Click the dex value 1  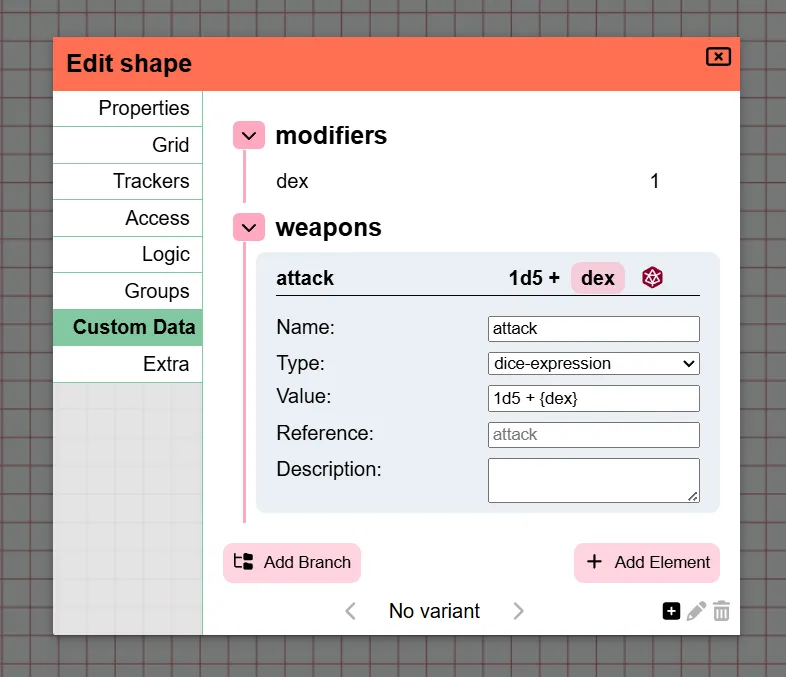pos(654,181)
